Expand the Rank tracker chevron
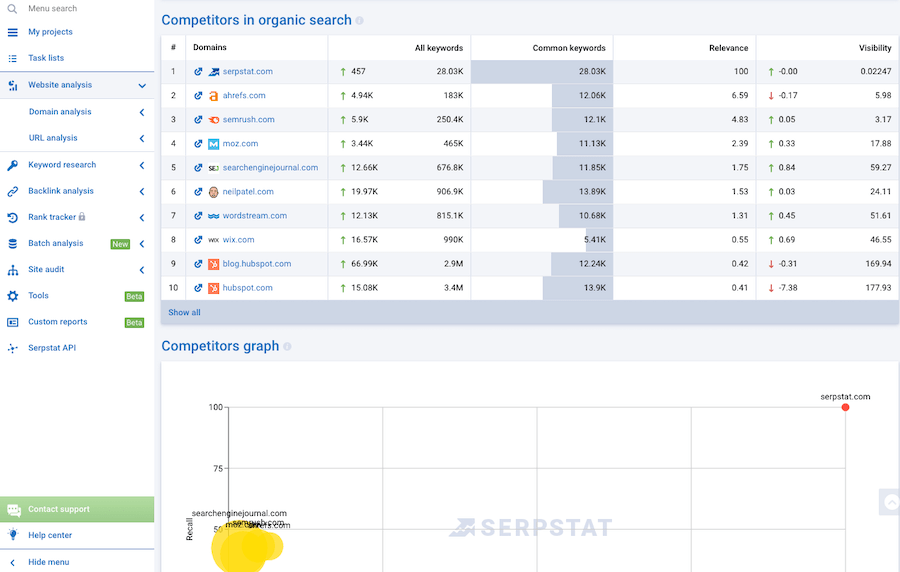The width and height of the screenshot is (900, 572). tap(142, 218)
